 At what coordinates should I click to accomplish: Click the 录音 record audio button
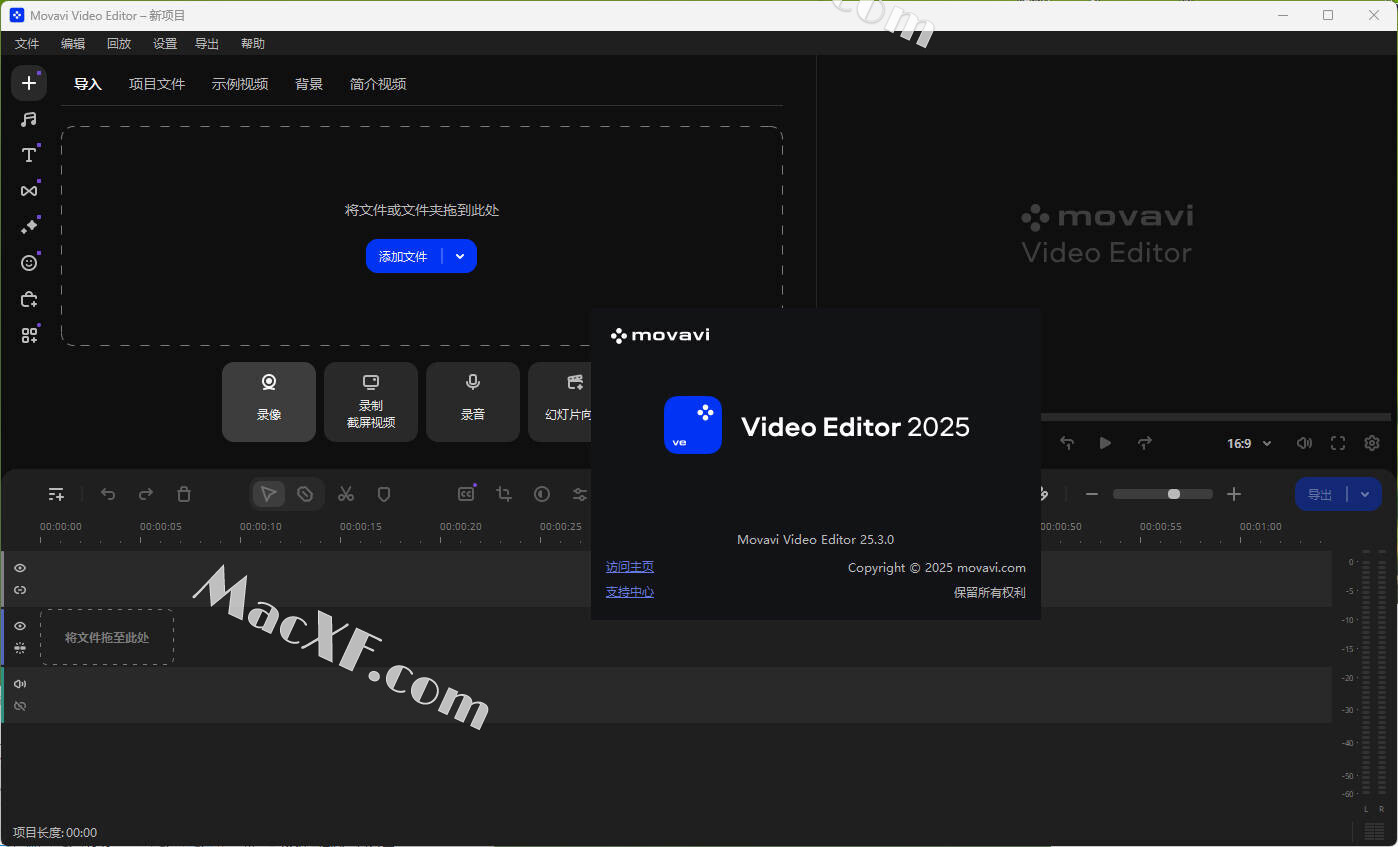pyautogui.click(x=473, y=402)
